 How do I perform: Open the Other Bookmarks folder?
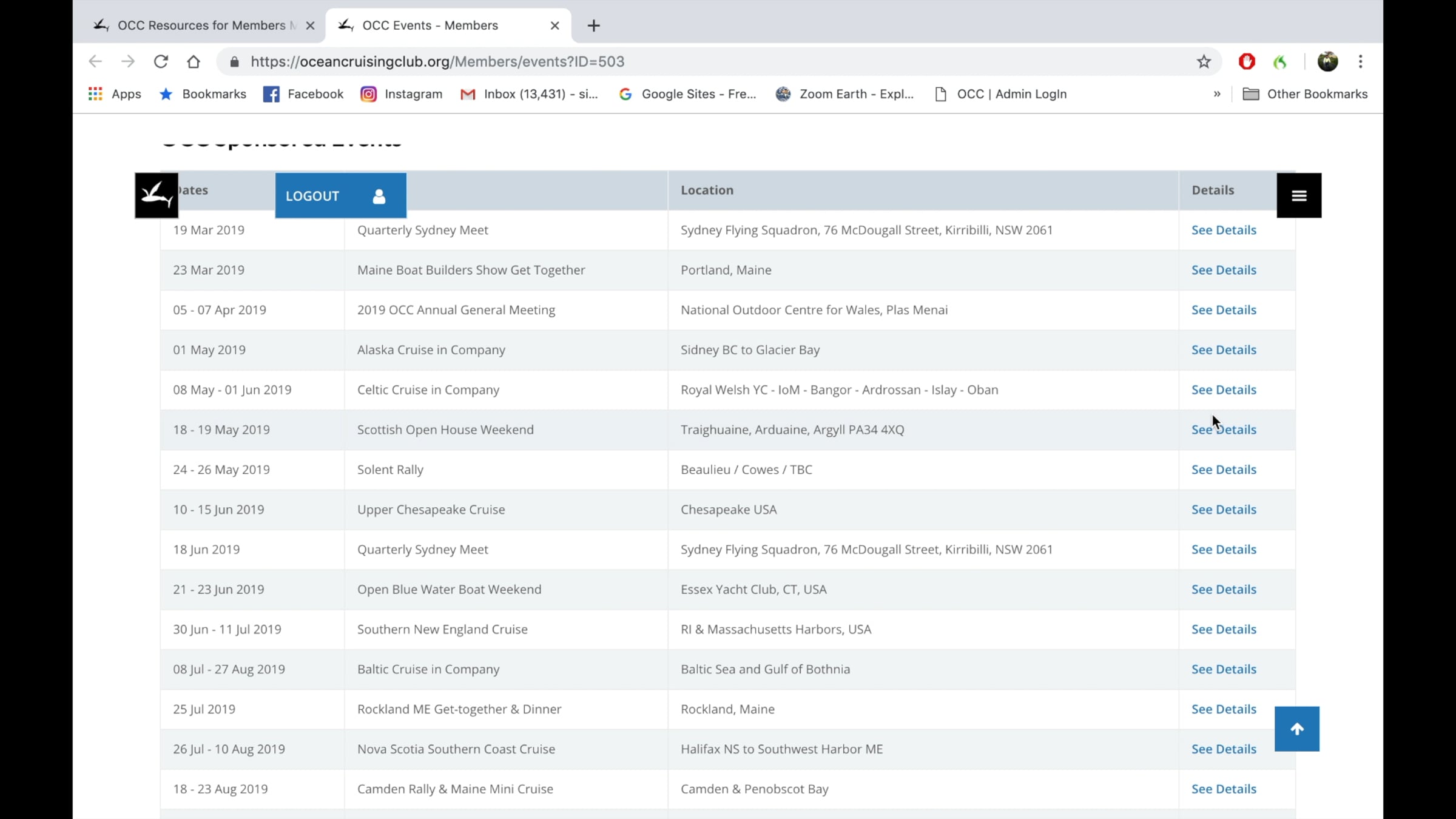[1306, 94]
